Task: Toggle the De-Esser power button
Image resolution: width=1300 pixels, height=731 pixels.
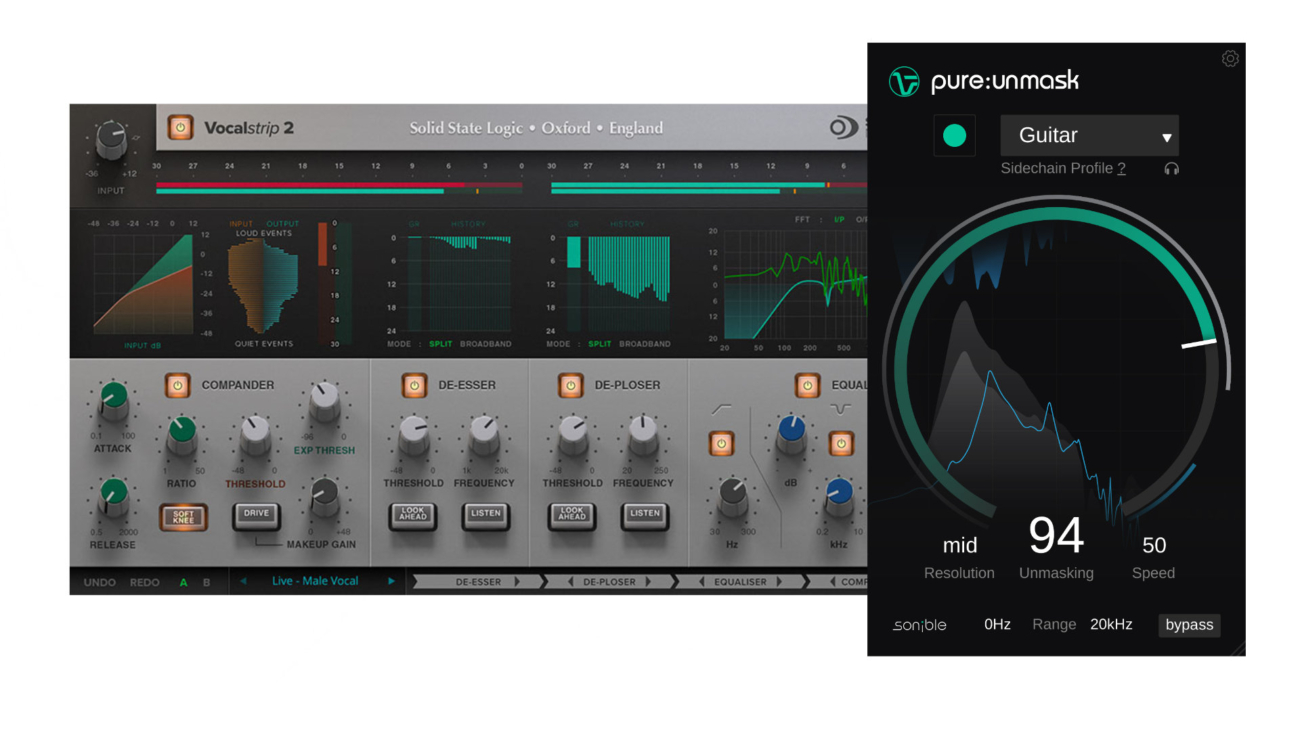Action: click(414, 385)
